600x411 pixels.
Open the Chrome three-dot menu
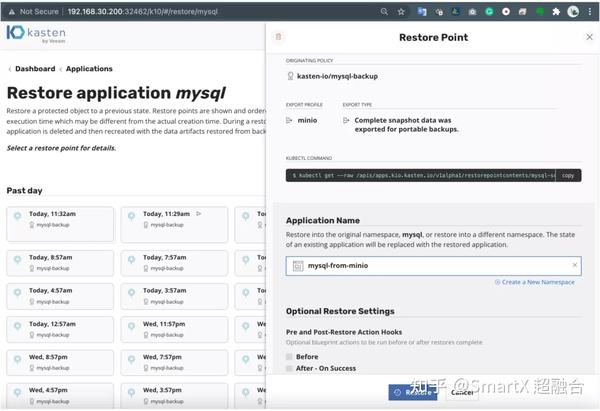point(591,11)
